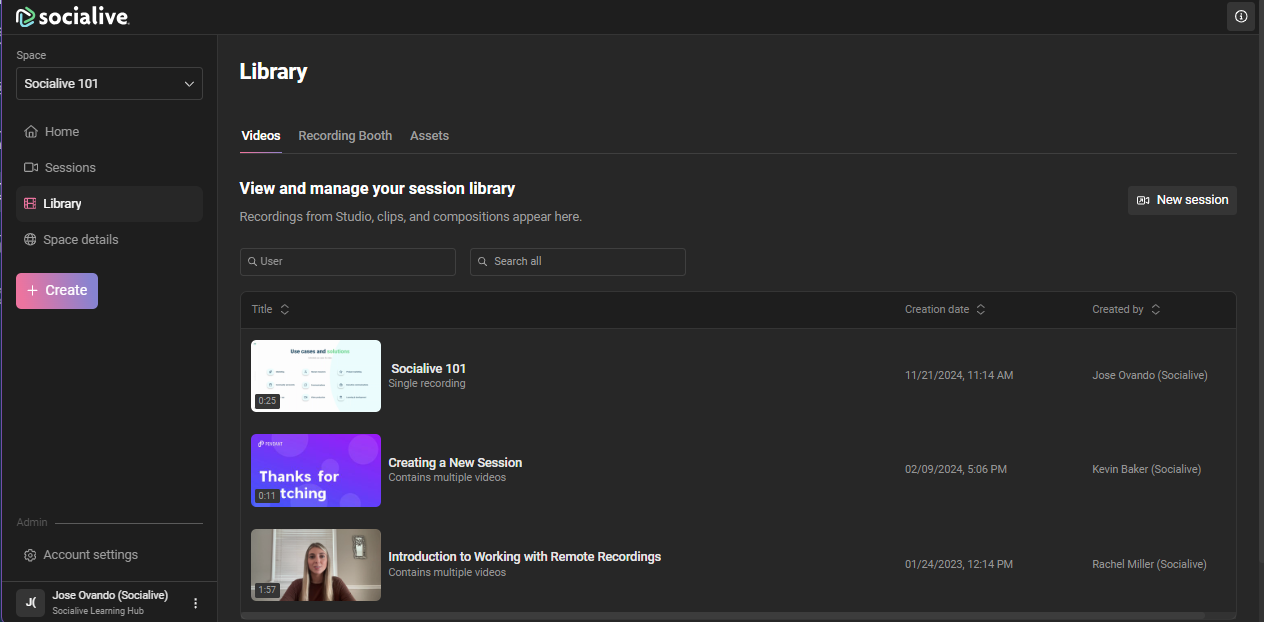Click the date 11/21/2024, 11:14 AM
The height and width of the screenshot is (622, 1264).
pyautogui.click(x=959, y=376)
